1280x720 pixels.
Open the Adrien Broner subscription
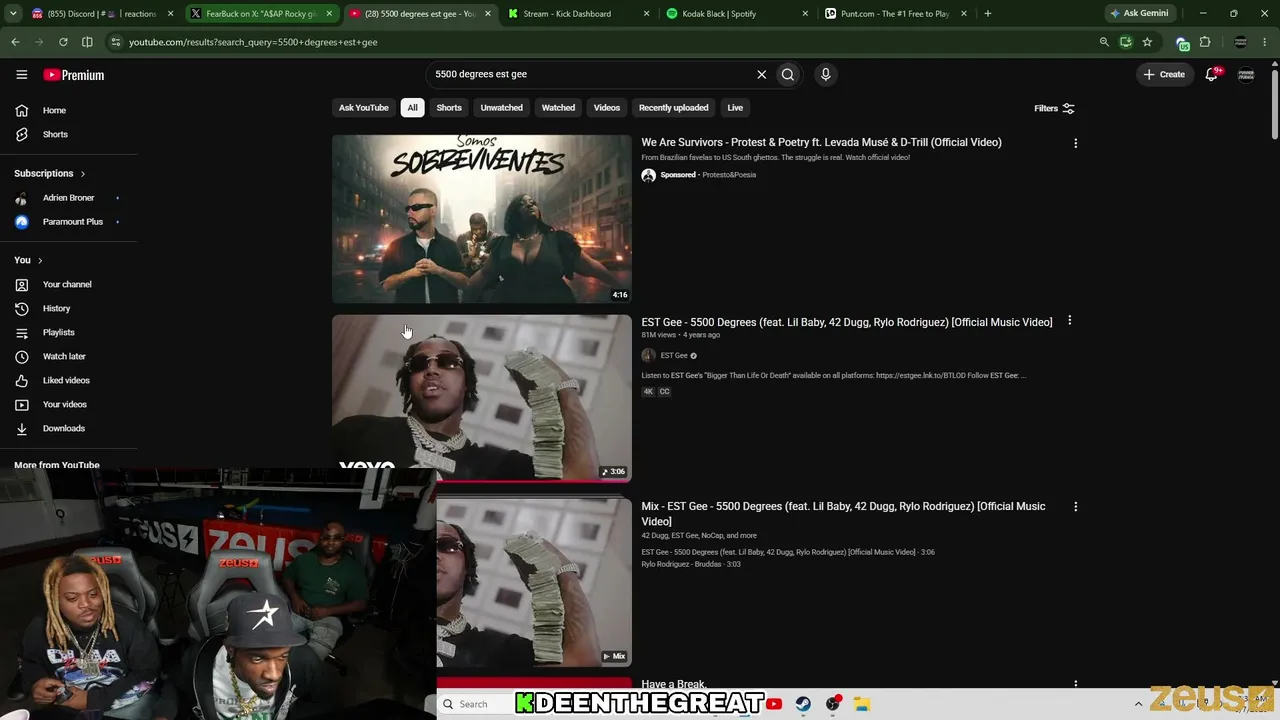pyautogui.click(x=68, y=198)
